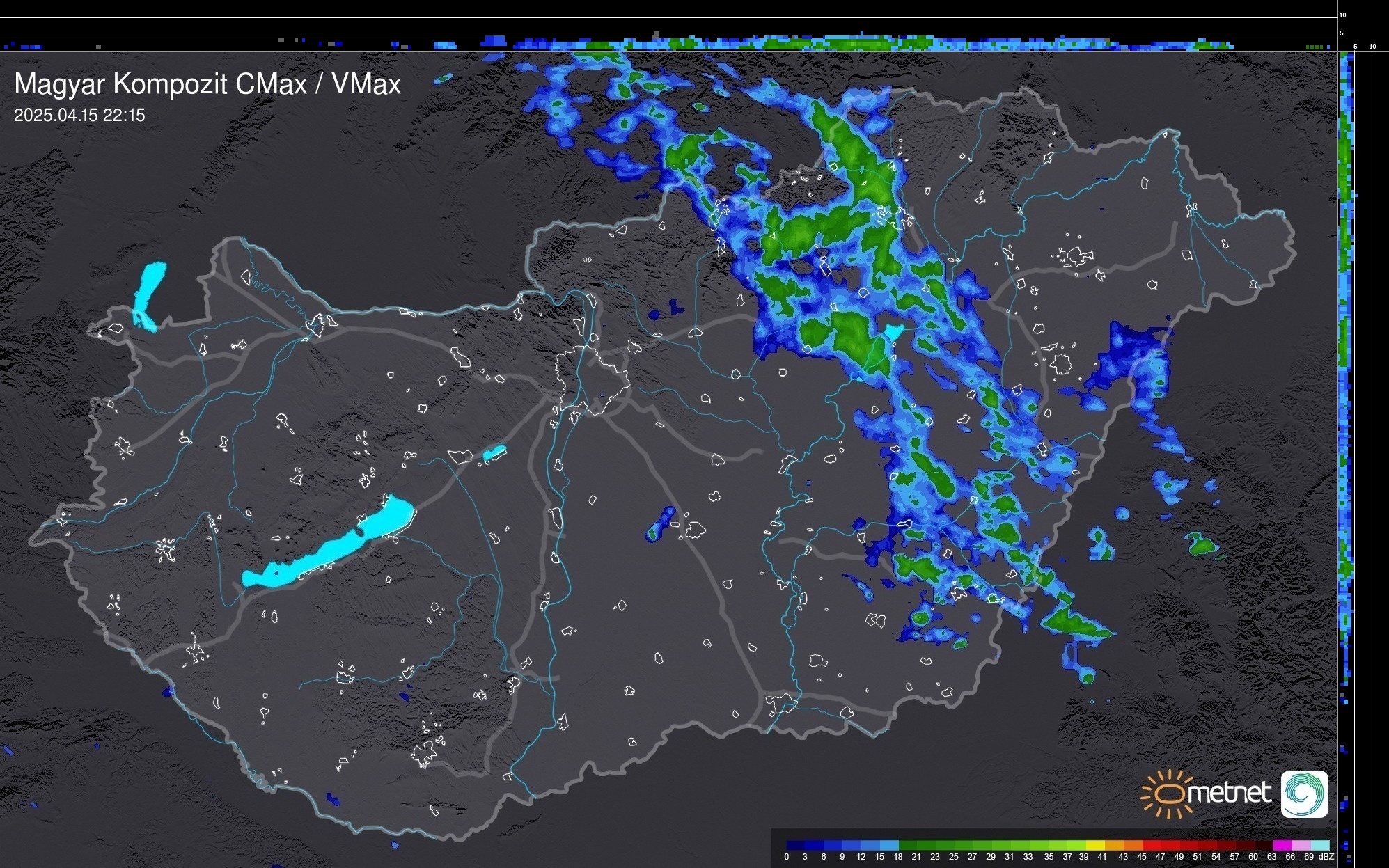
Task: Click the orange 43 dBZ legend swatch
Action: click(x=1133, y=845)
